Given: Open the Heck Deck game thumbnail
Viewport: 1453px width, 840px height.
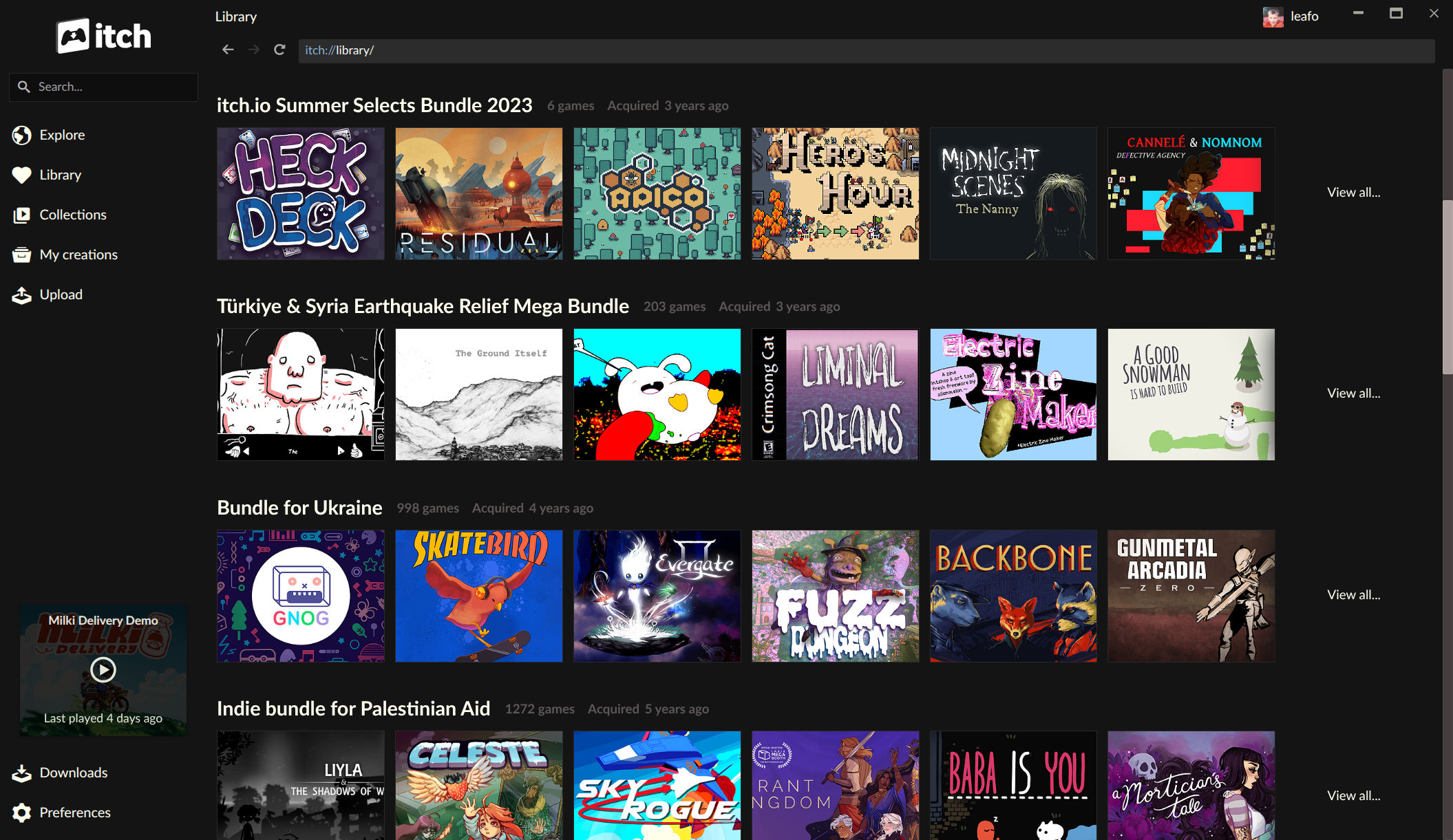Looking at the screenshot, I should [x=301, y=193].
